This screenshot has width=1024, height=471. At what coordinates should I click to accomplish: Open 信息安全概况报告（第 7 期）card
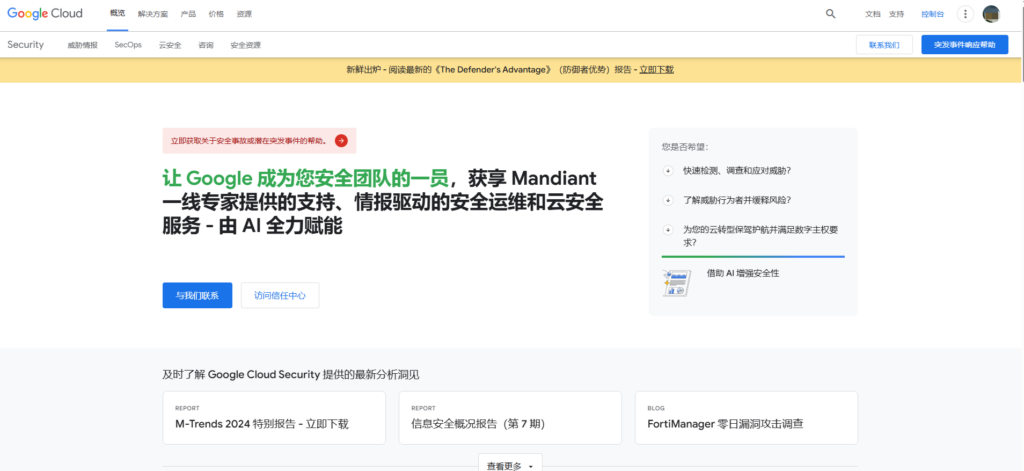[x=510, y=418]
